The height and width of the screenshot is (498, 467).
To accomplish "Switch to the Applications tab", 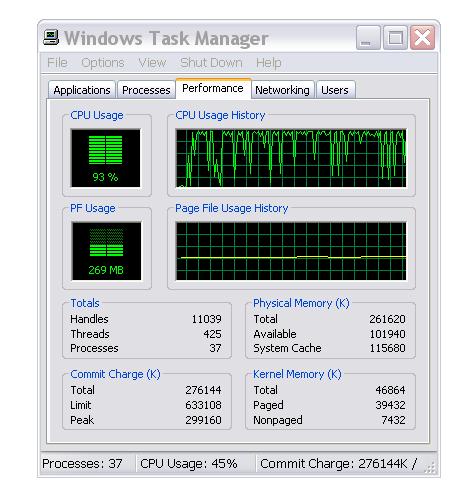I will click(82, 90).
